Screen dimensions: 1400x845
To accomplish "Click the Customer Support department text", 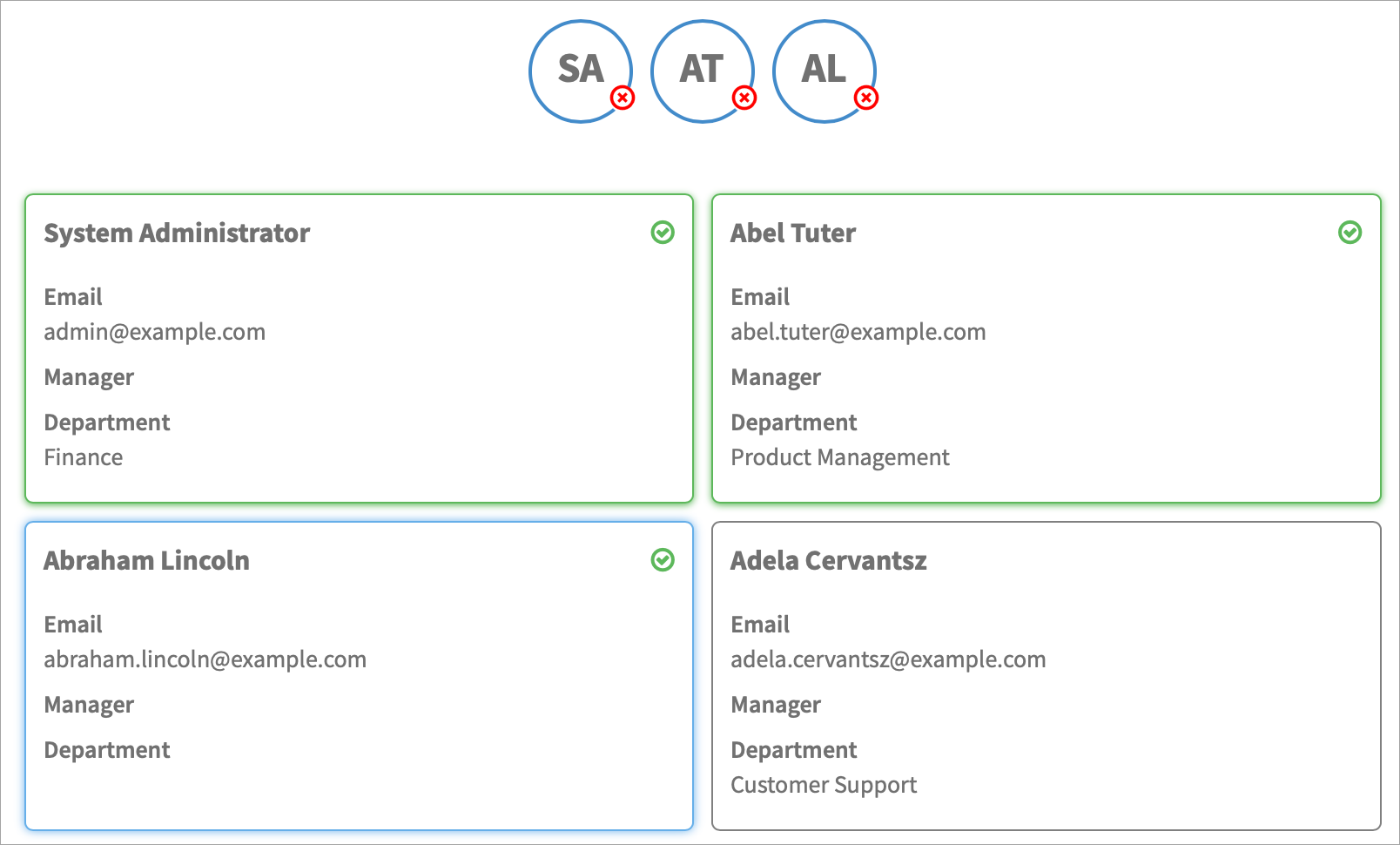I will pos(824,785).
